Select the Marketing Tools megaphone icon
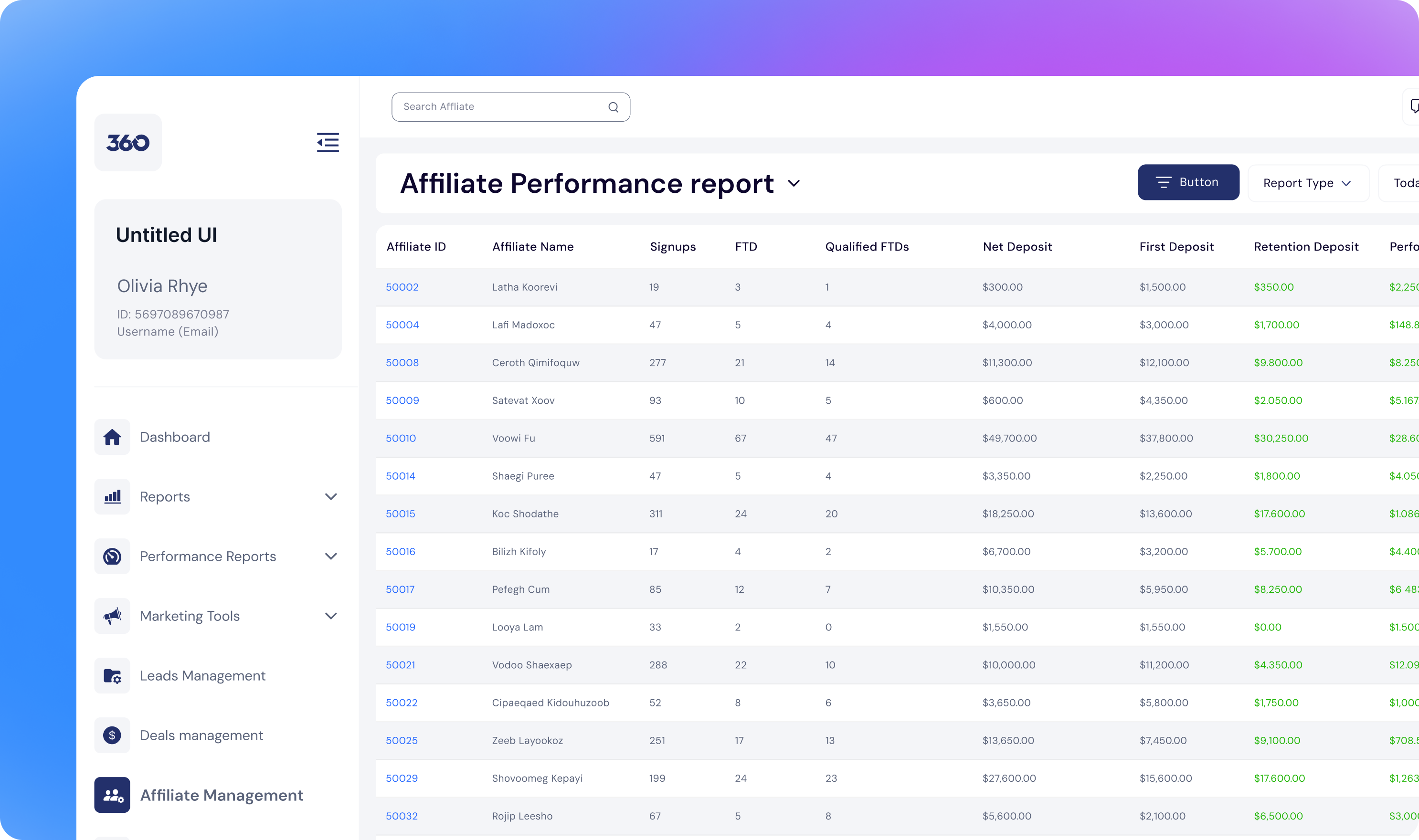The image size is (1419, 840). 112,616
